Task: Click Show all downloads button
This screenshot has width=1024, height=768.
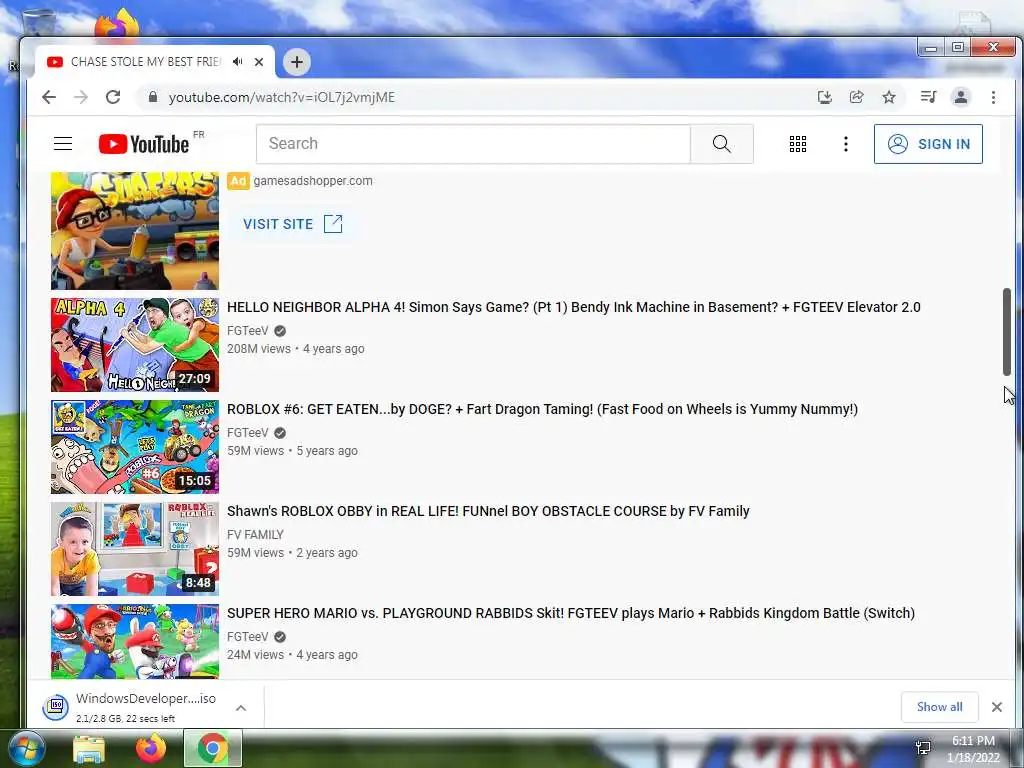Action: click(939, 707)
